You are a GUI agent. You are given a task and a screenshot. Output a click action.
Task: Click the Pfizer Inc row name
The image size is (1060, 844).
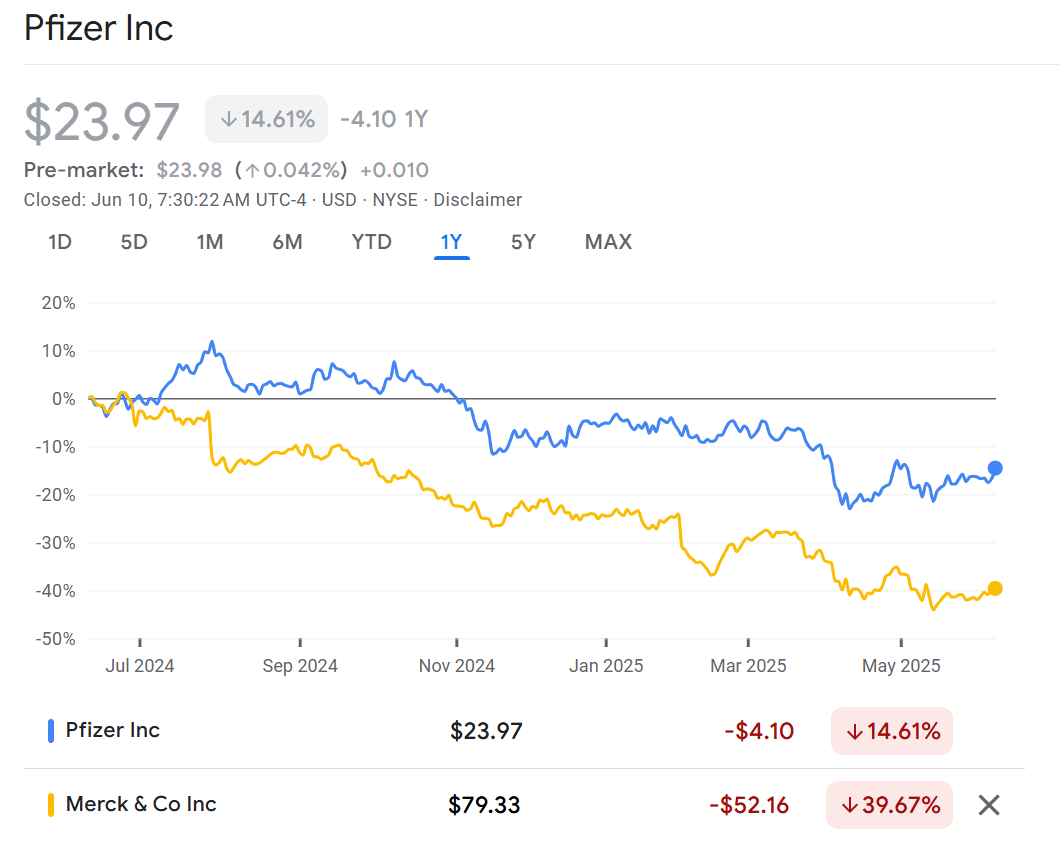pos(112,730)
